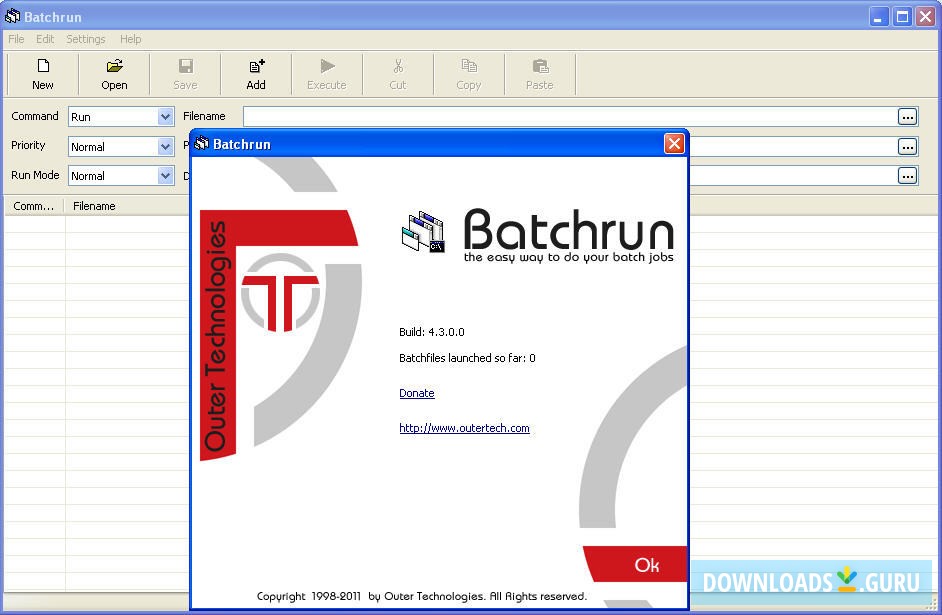Save the current batch list
The height and width of the screenshot is (615, 942).
click(x=184, y=73)
